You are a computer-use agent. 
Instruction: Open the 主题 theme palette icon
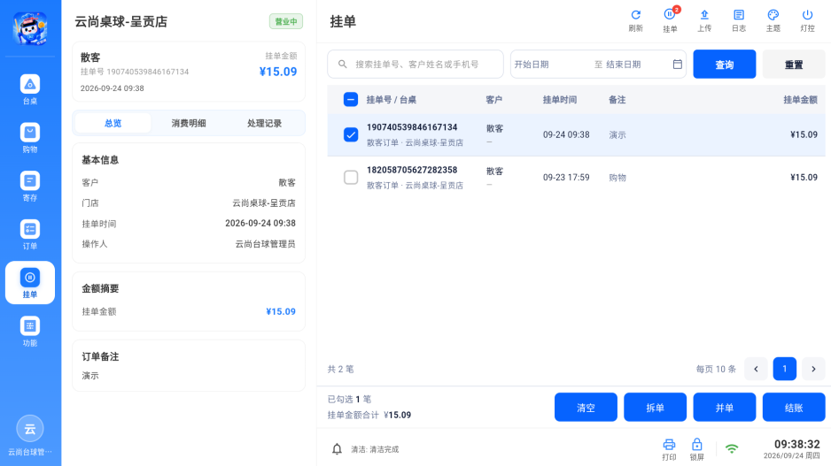coord(773,21)
